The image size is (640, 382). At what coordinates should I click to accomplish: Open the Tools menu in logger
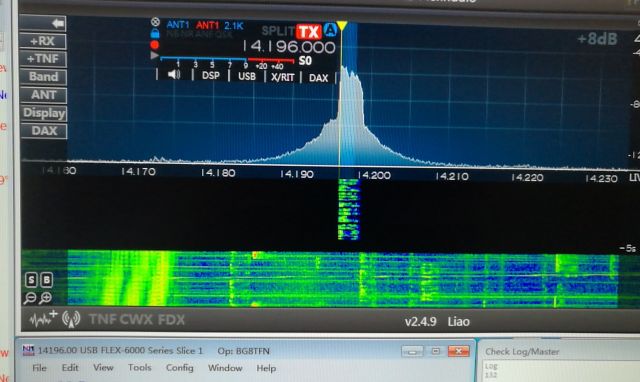click(140, 368)
